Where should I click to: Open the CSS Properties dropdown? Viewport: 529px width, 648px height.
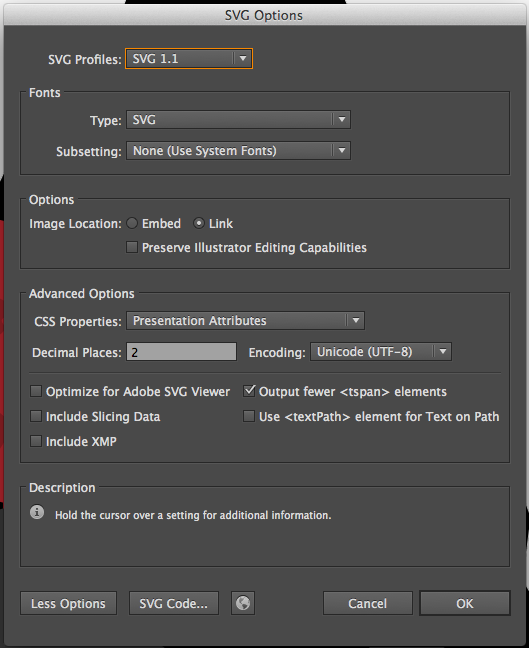click(245, 320)
